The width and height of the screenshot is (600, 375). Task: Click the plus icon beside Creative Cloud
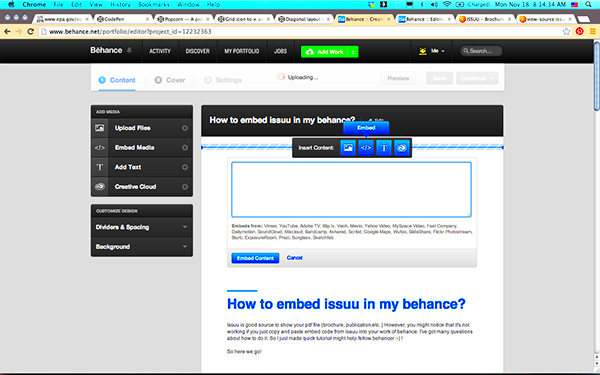[185, 187]
